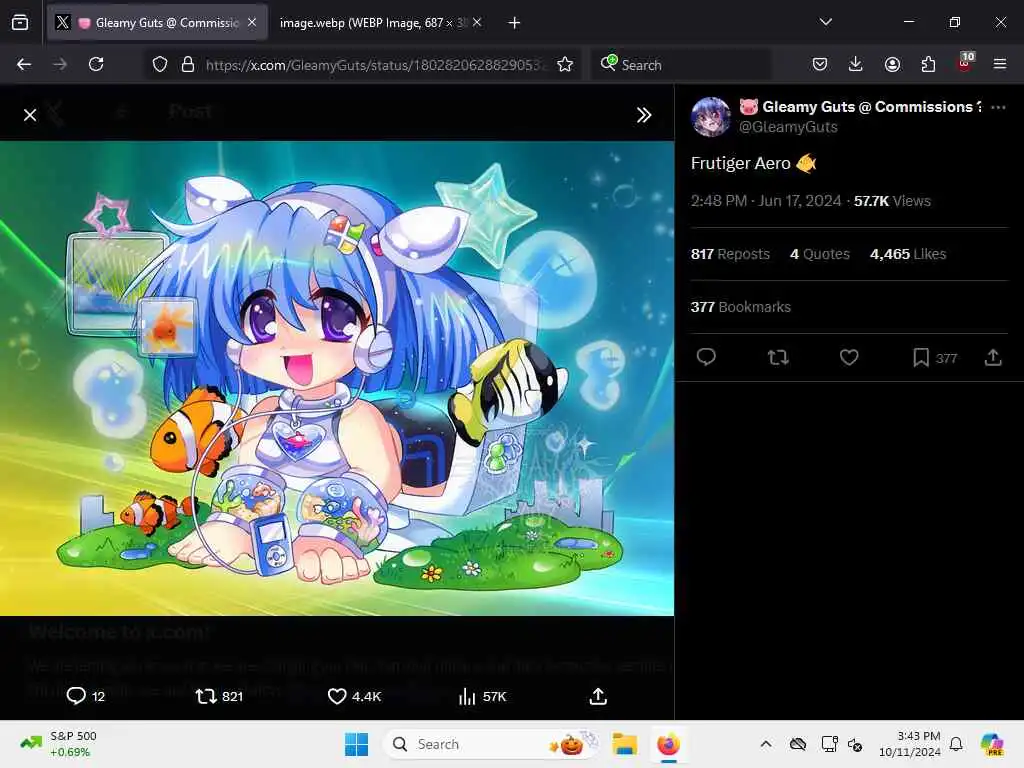
Task: Switch to the image.webp tab
Action: point(373,23)
